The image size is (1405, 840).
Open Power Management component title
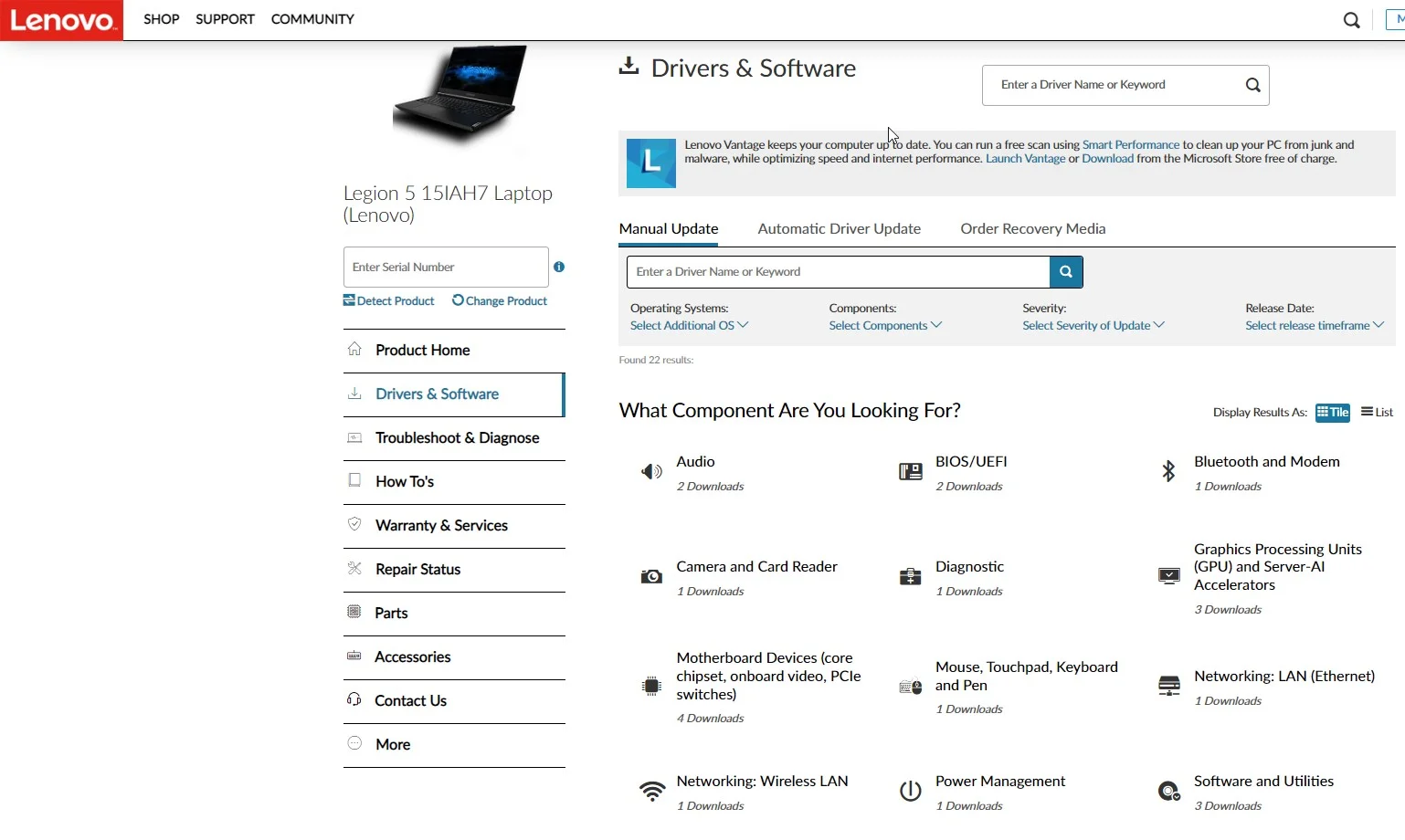pos(1000,782)
